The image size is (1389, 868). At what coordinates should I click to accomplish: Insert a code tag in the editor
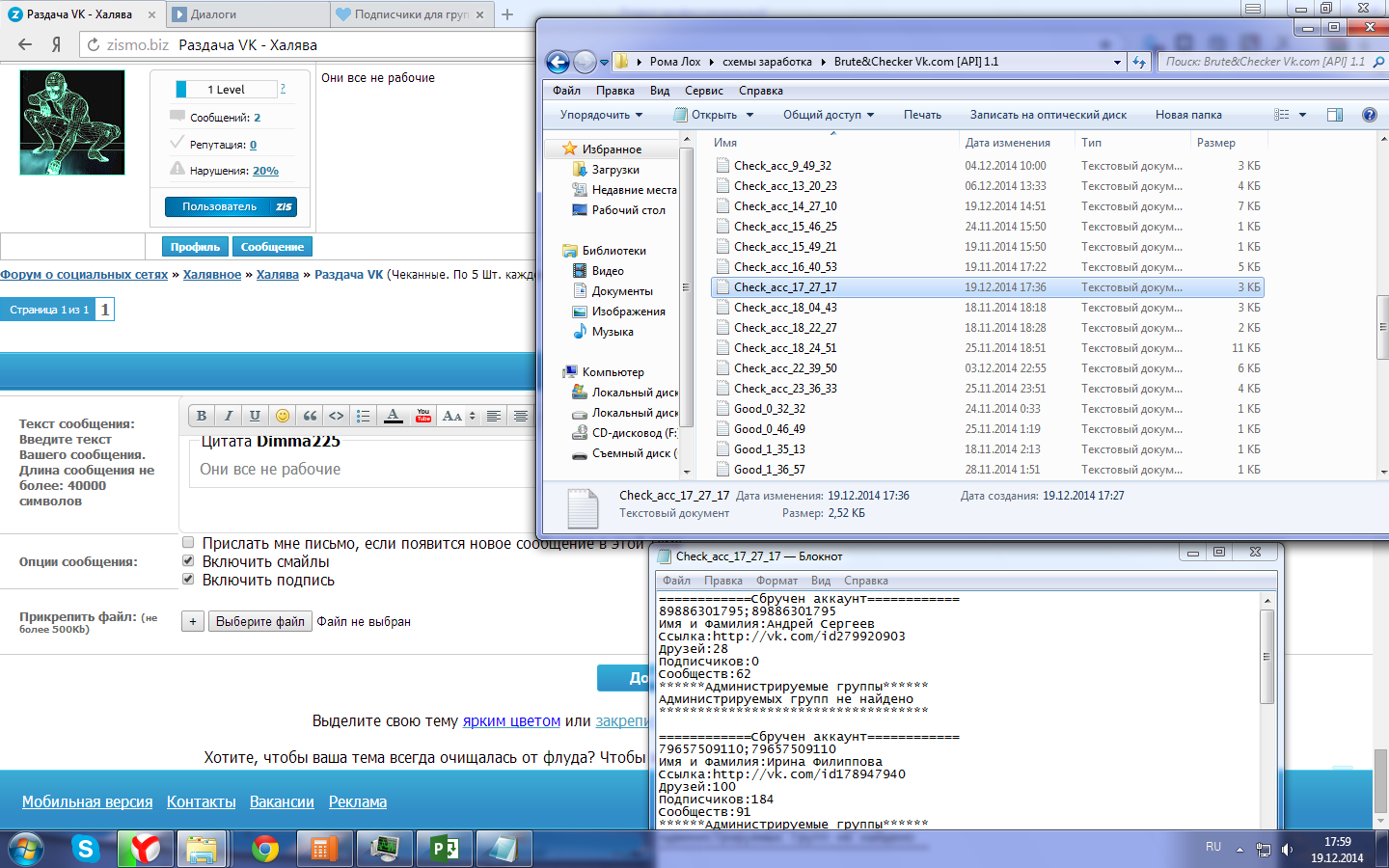pyautogui.click(x=336, y=416)
